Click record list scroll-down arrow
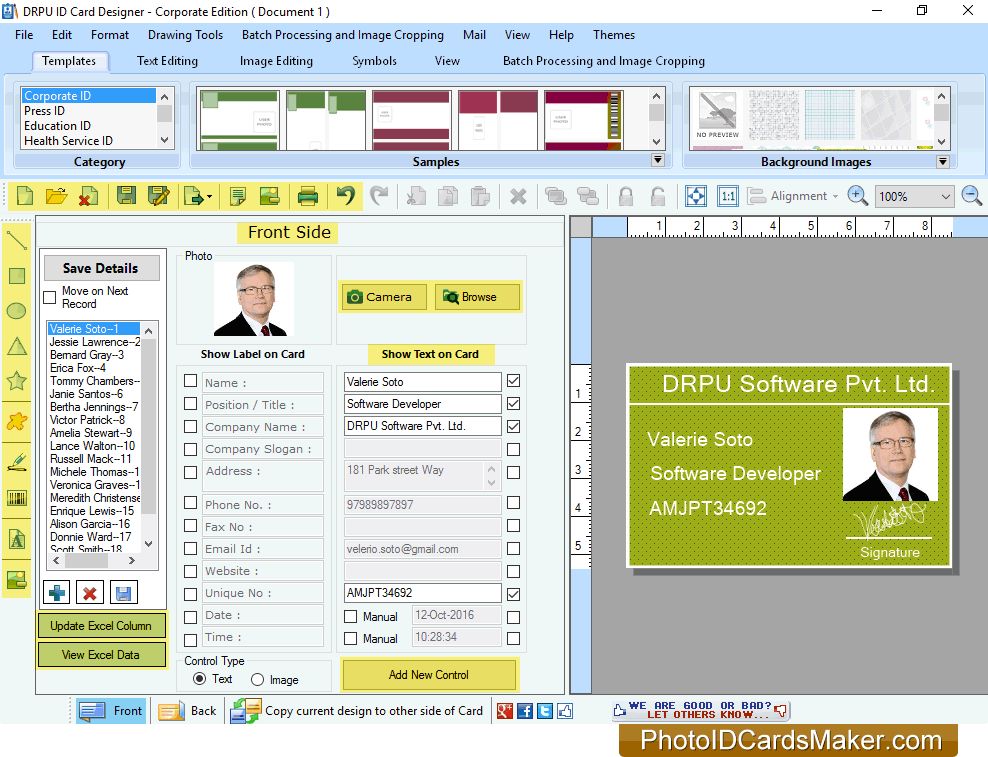This screenshot has width=988, height=757. 149,543
